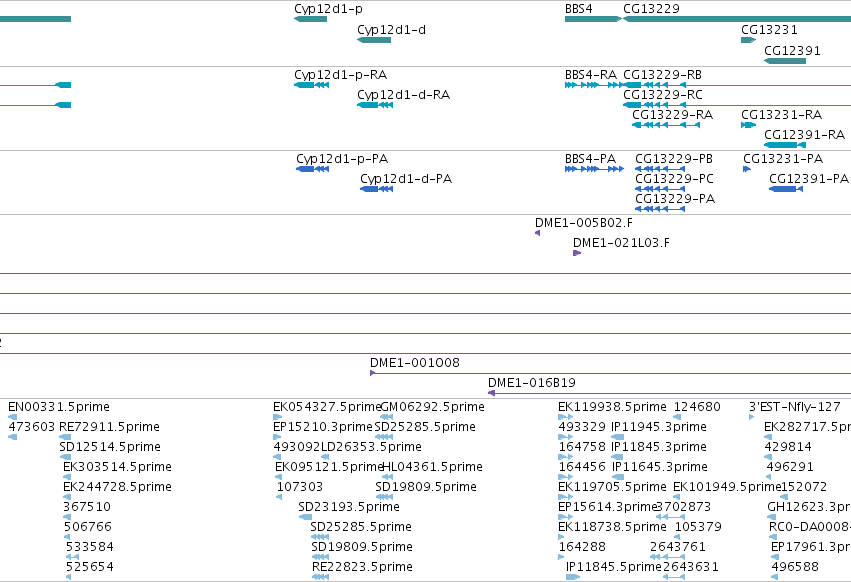Click EST EP15614.3prime
Screen dimensions: 851x582
[566, 517]
